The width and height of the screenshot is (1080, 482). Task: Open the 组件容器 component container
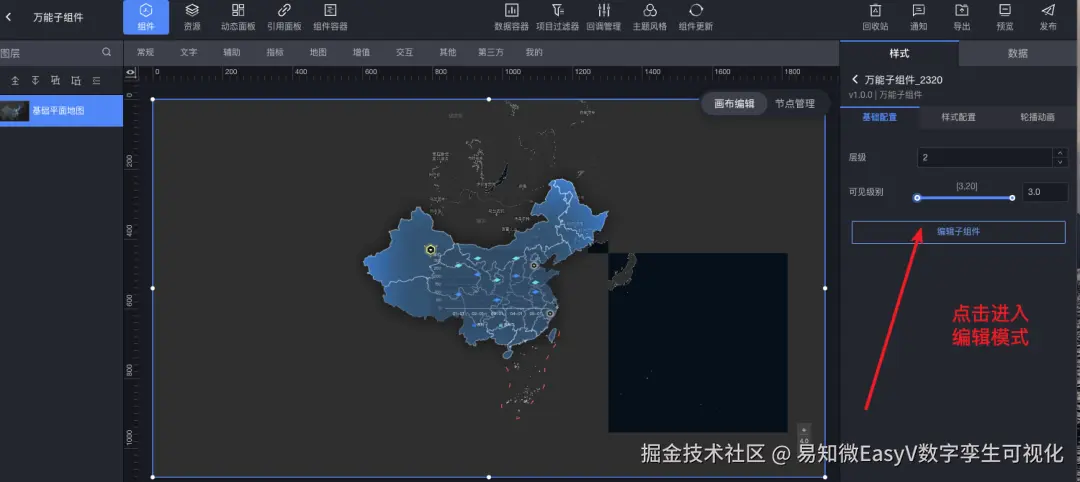click(331, 17)
